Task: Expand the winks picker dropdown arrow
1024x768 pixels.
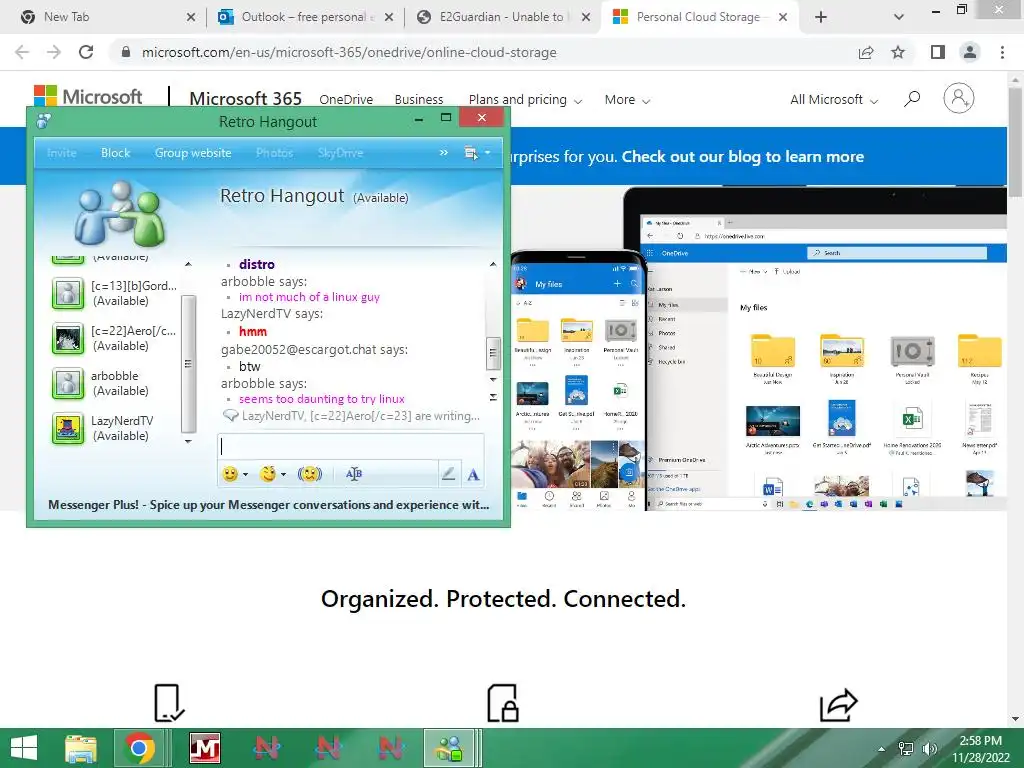Action: tap(283, 475)
